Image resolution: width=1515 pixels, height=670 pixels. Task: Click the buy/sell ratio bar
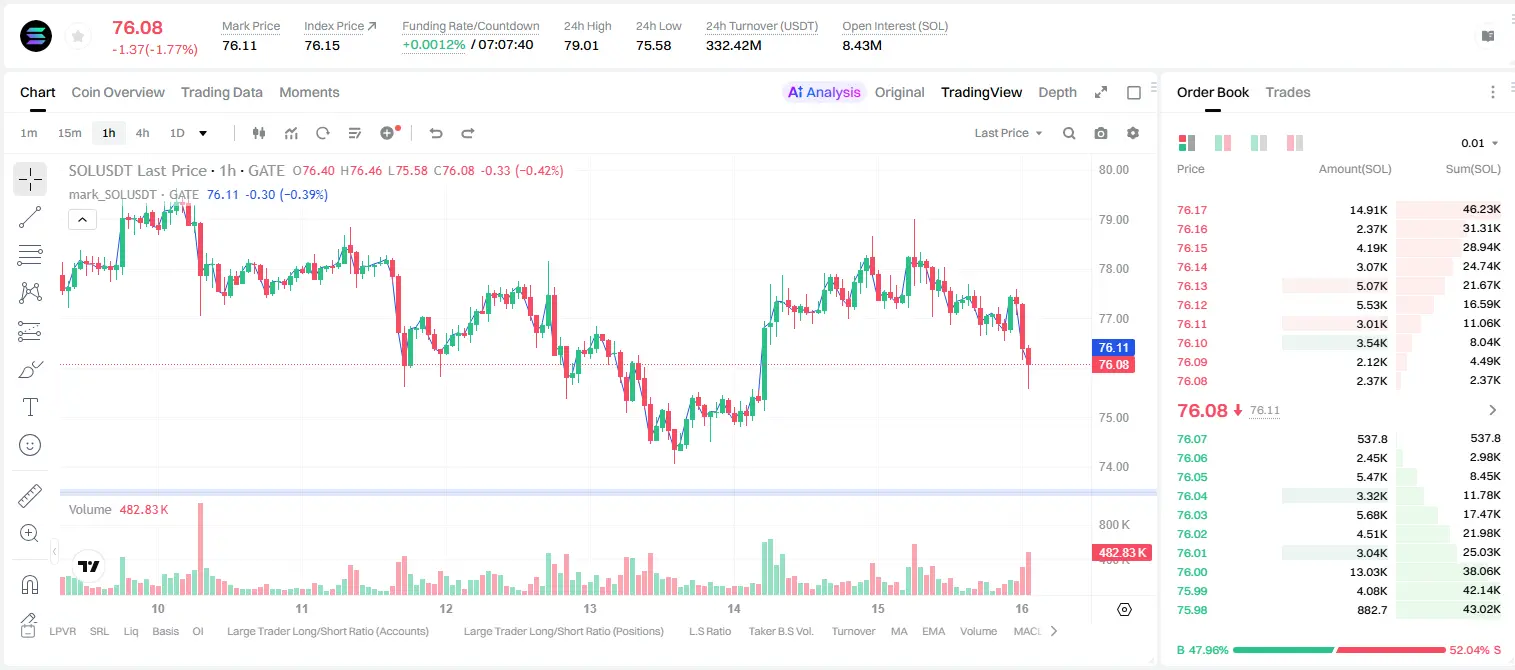(1339, 650)
